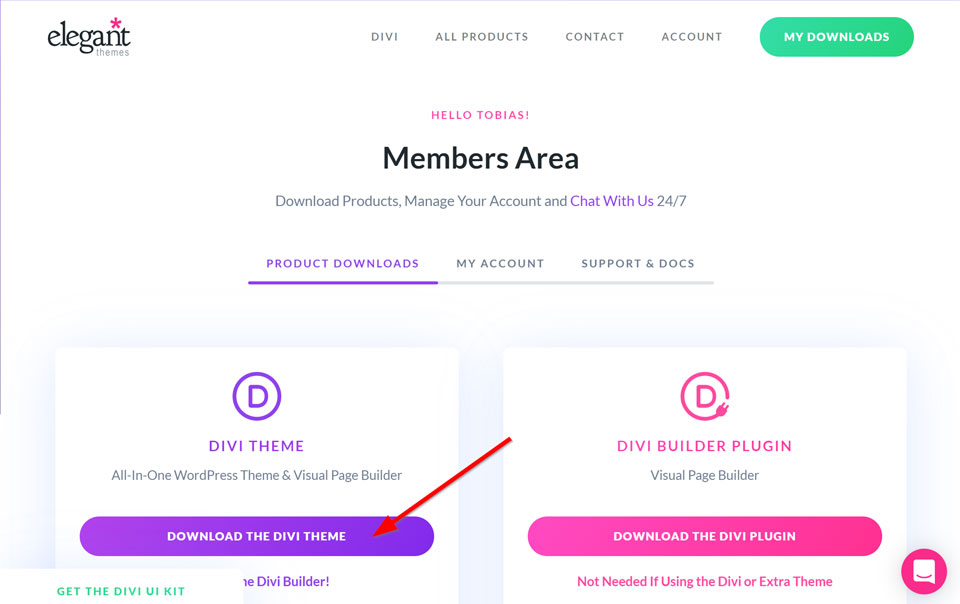Switch to the MY ACCOUNT tab
Image resolution: width=960 pixels, height=604 pixels.
coord(500,264)
